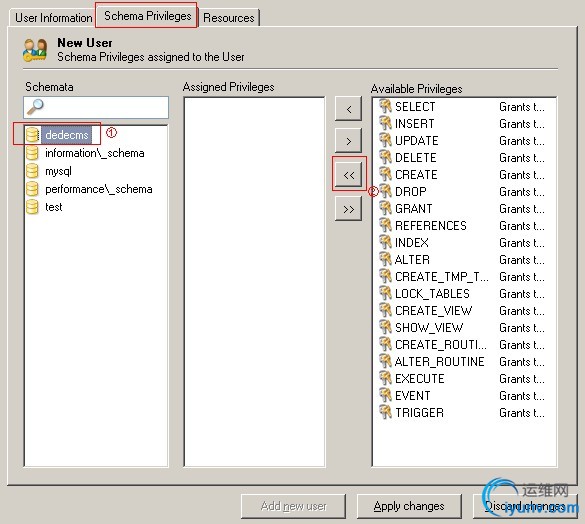The height and width of the screenshot is (524, 585).
Task: Click the magnifier icon in schemata search
Action: [36, 107]
